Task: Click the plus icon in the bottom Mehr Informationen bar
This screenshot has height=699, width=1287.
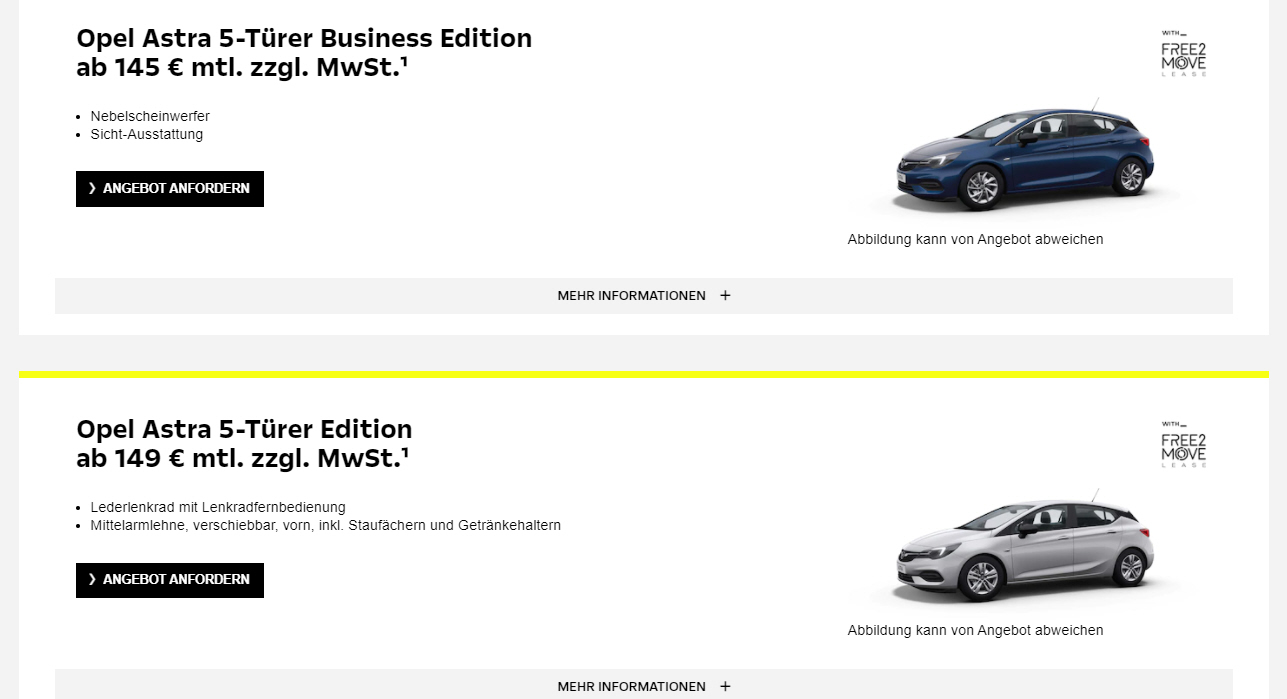Action: [x=725, y=687]
